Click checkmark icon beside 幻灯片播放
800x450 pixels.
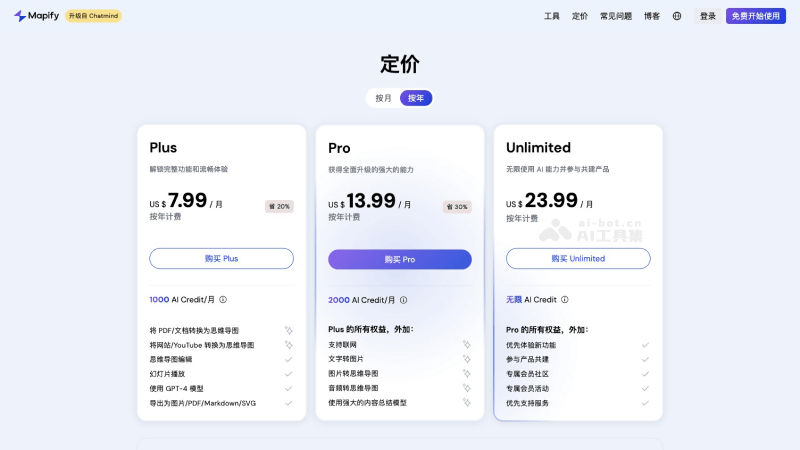pyautogui.click(x=288, y=374)
